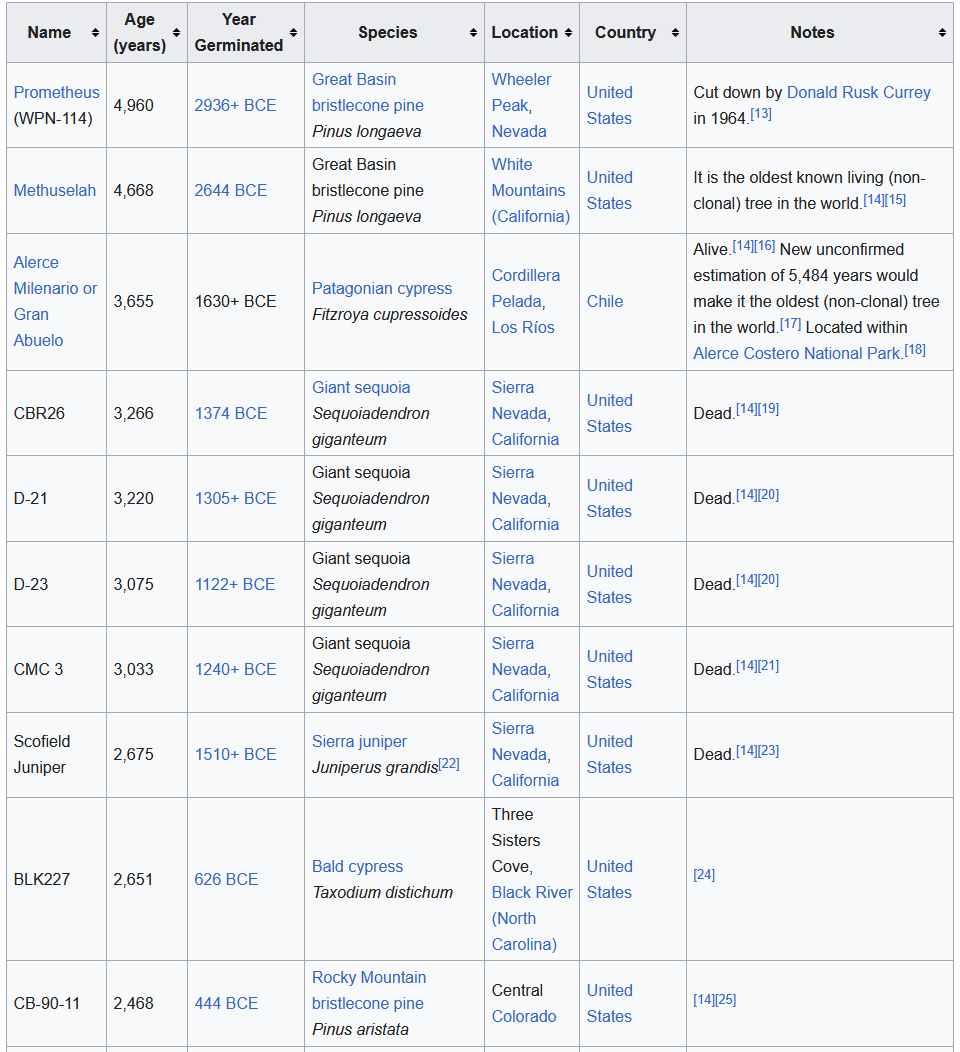Open Alerce Costero National Park link
Viewport: 960px width, 1052px height.
(x=798, y=354)
